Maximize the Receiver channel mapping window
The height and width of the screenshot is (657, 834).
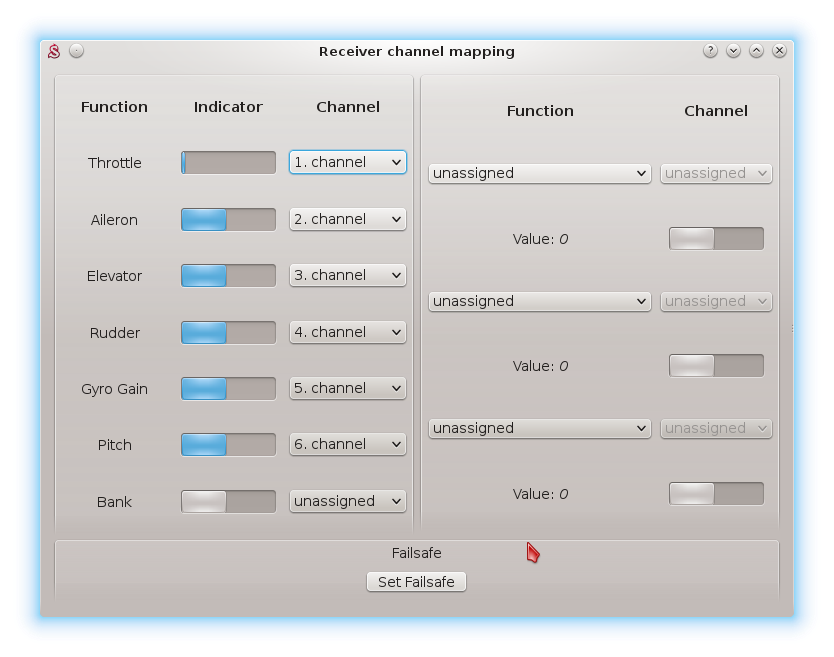756,51
